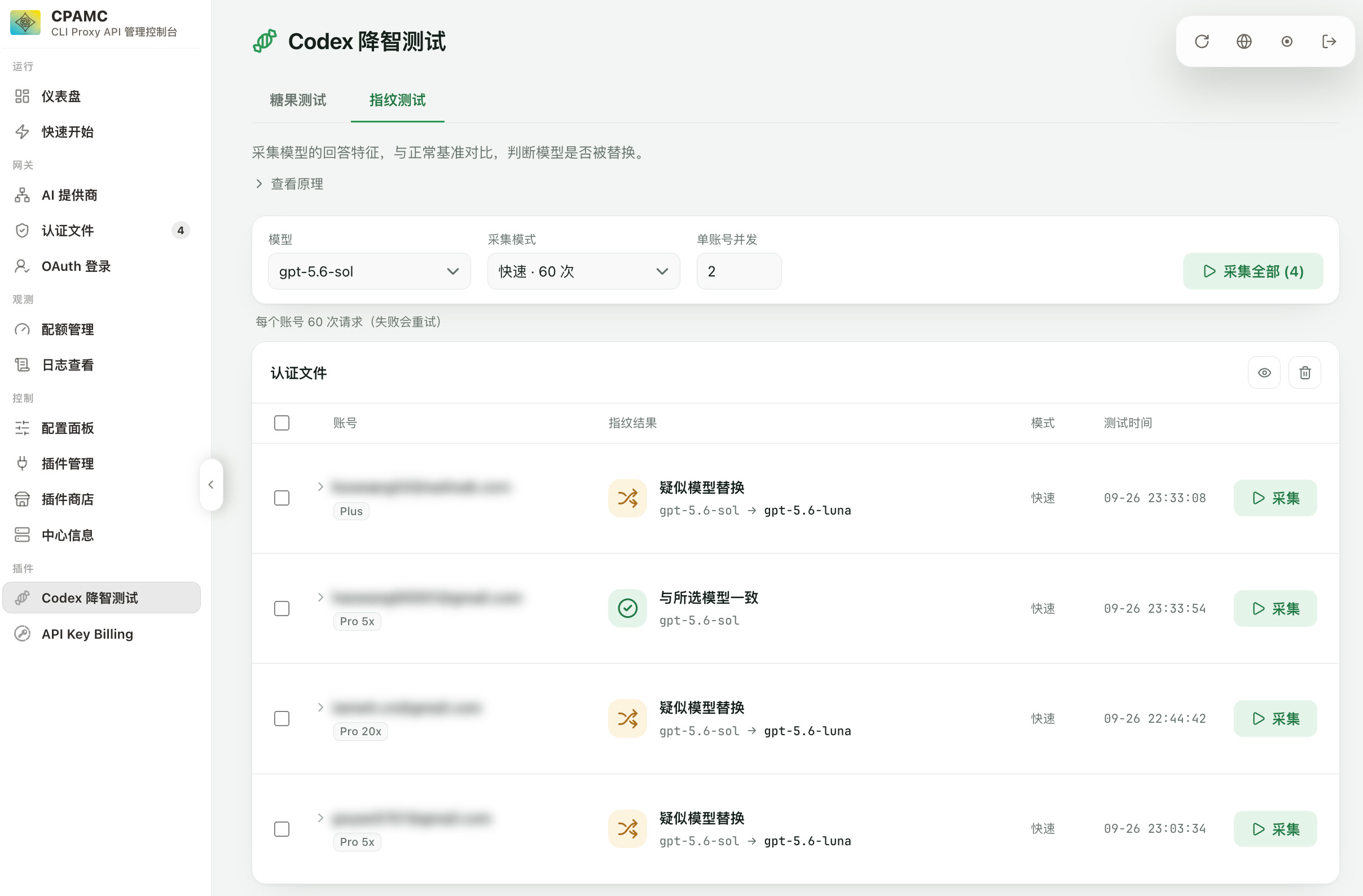The width and height of the screenshot is (1363, 896).
Task: Click 采集 for the Plus account row
Action: 1276,498
